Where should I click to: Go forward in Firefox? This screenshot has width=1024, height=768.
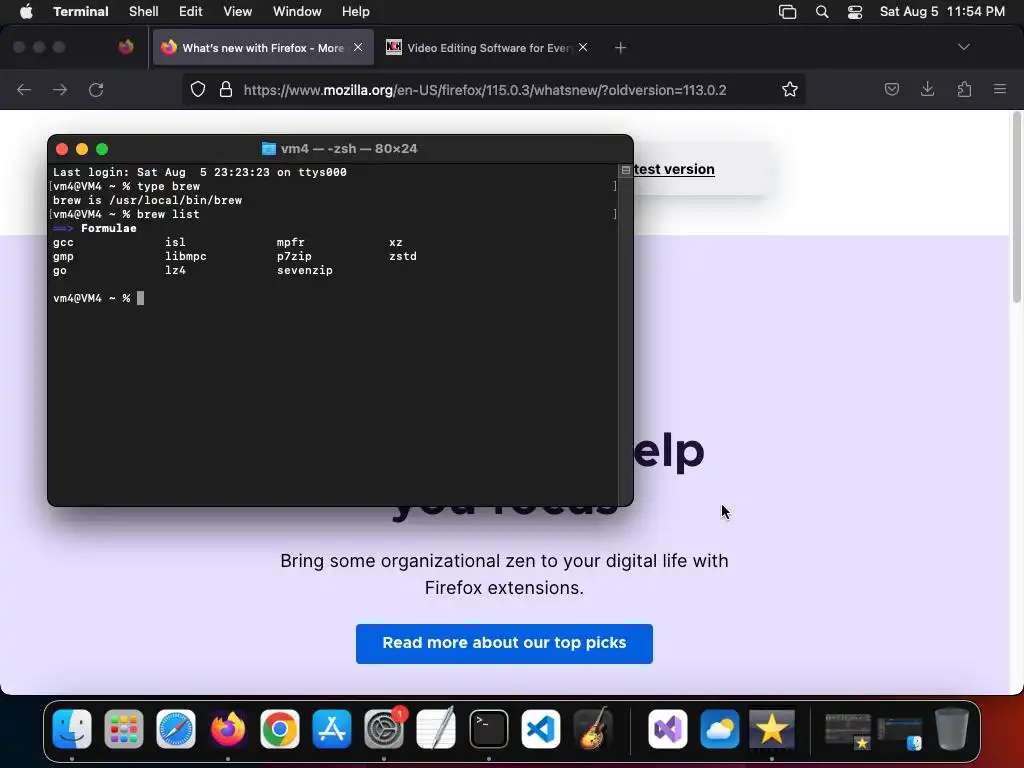[60, 89]
